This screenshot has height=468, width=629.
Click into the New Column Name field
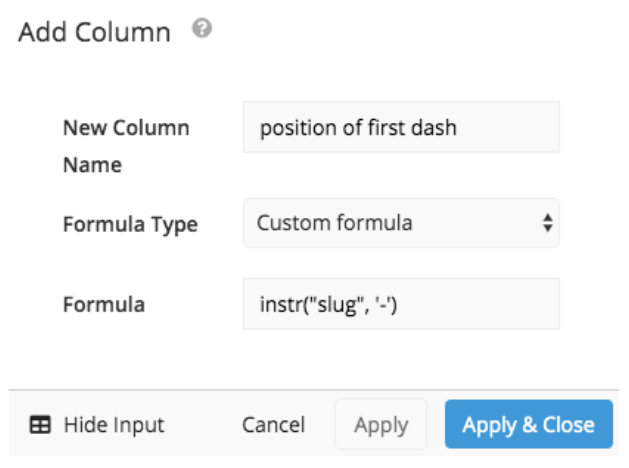tap(401, 127)
